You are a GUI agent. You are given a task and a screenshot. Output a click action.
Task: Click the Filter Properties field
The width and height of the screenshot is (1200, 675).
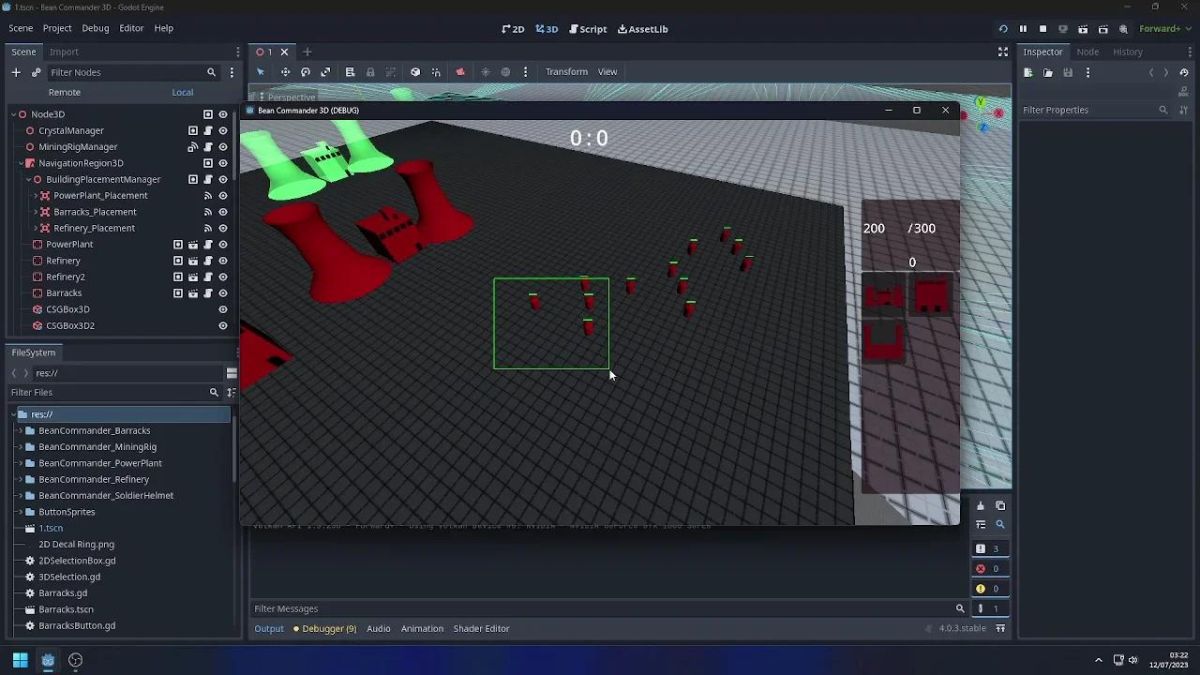click(x=1096, y=110)
